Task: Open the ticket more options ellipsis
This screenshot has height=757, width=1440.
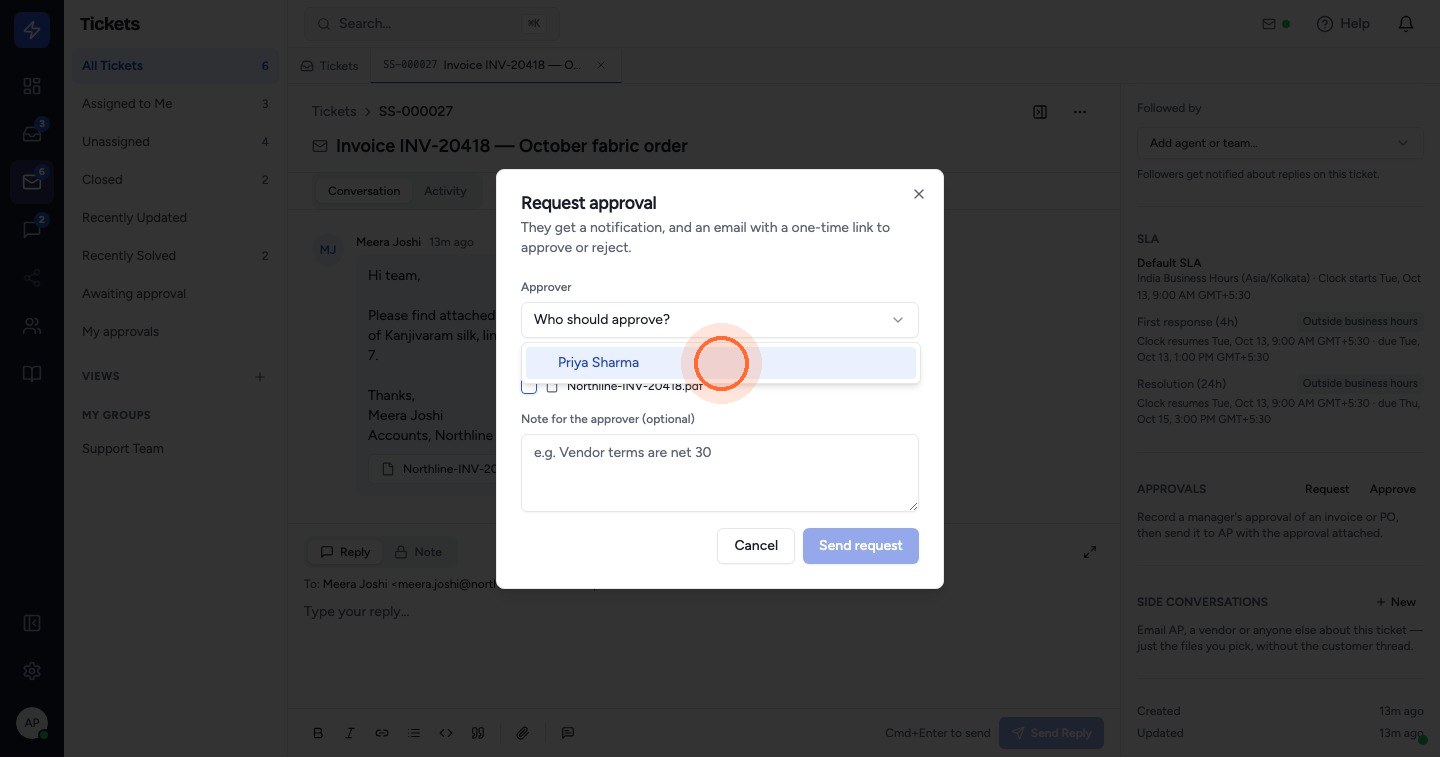Action: point(1080,112)
